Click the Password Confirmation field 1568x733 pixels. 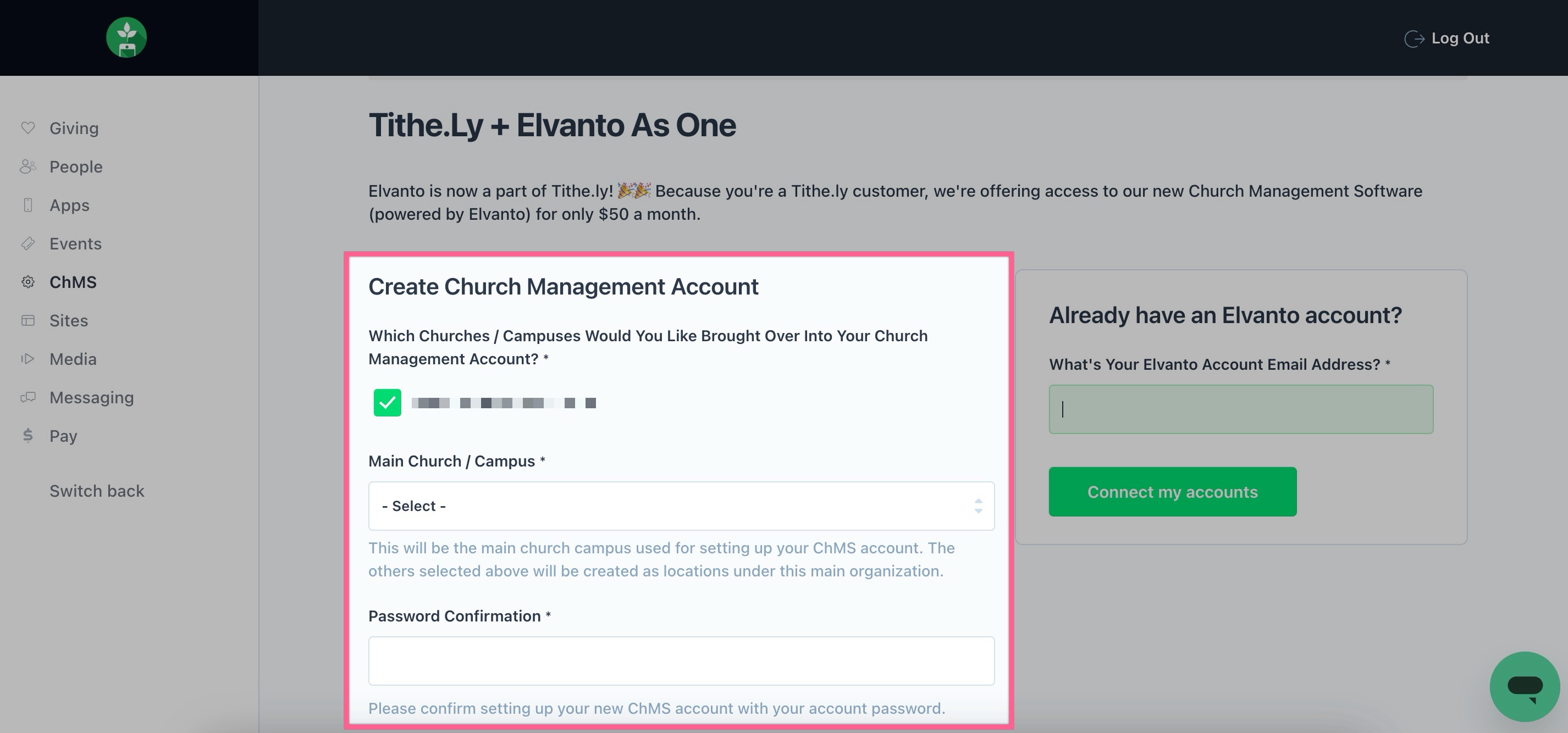pyautogui.click(x=681, y=661)
